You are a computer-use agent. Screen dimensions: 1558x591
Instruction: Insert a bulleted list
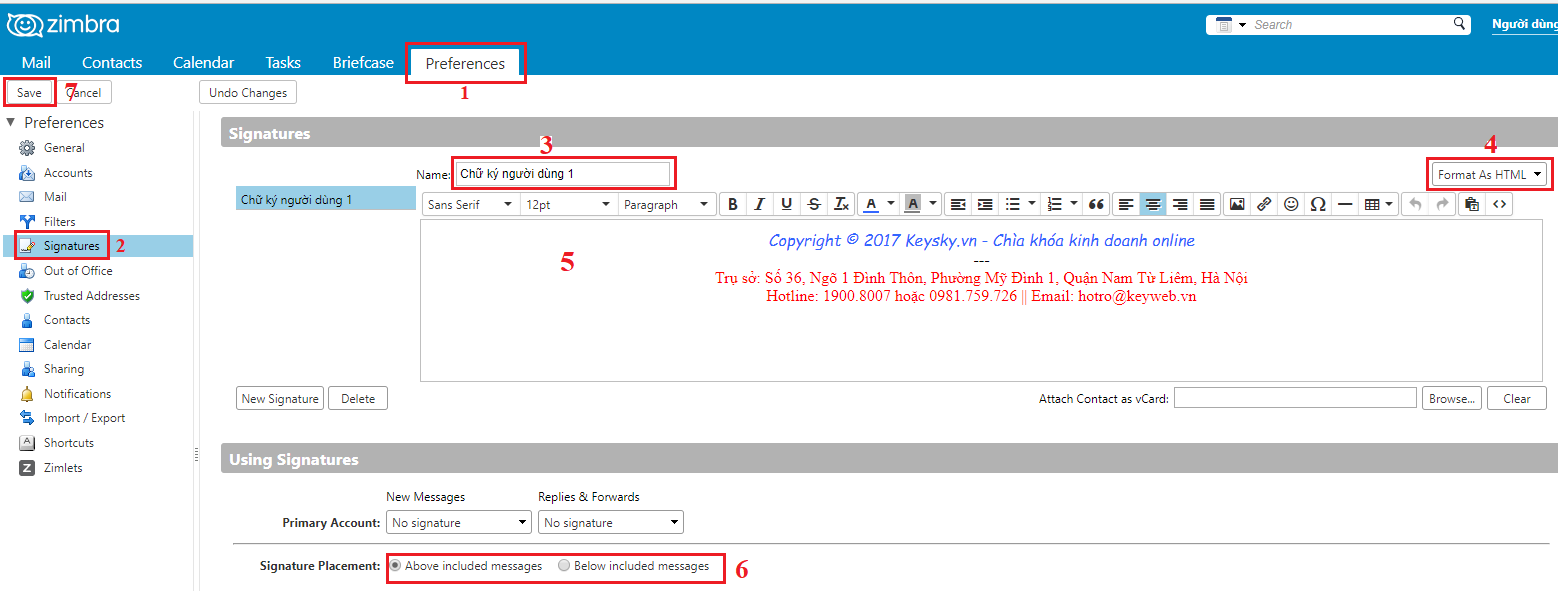click(x=1013, y=204)
